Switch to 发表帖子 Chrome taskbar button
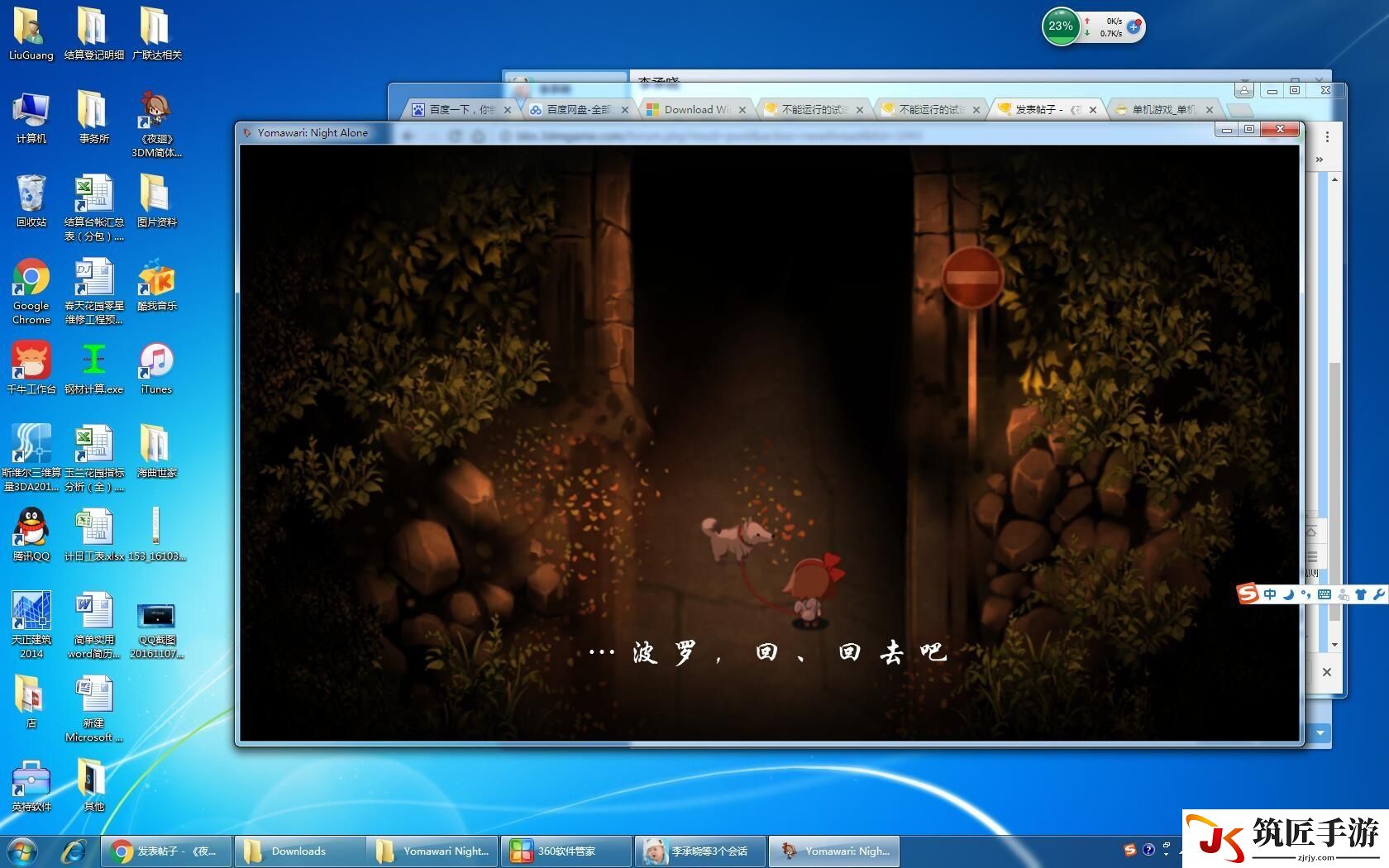 pyautogui.click(x=166, y=851)
